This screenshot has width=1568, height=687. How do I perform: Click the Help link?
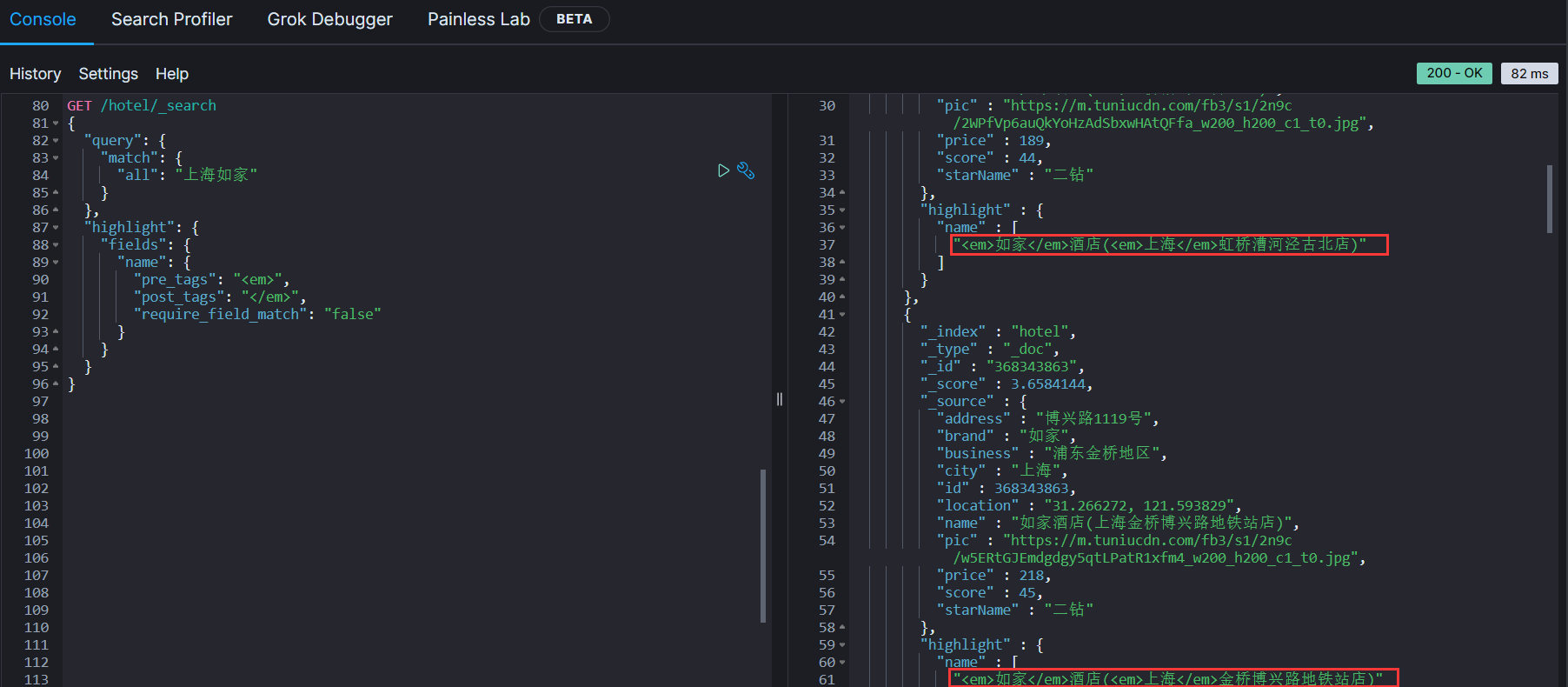click(x=171, y=74)
